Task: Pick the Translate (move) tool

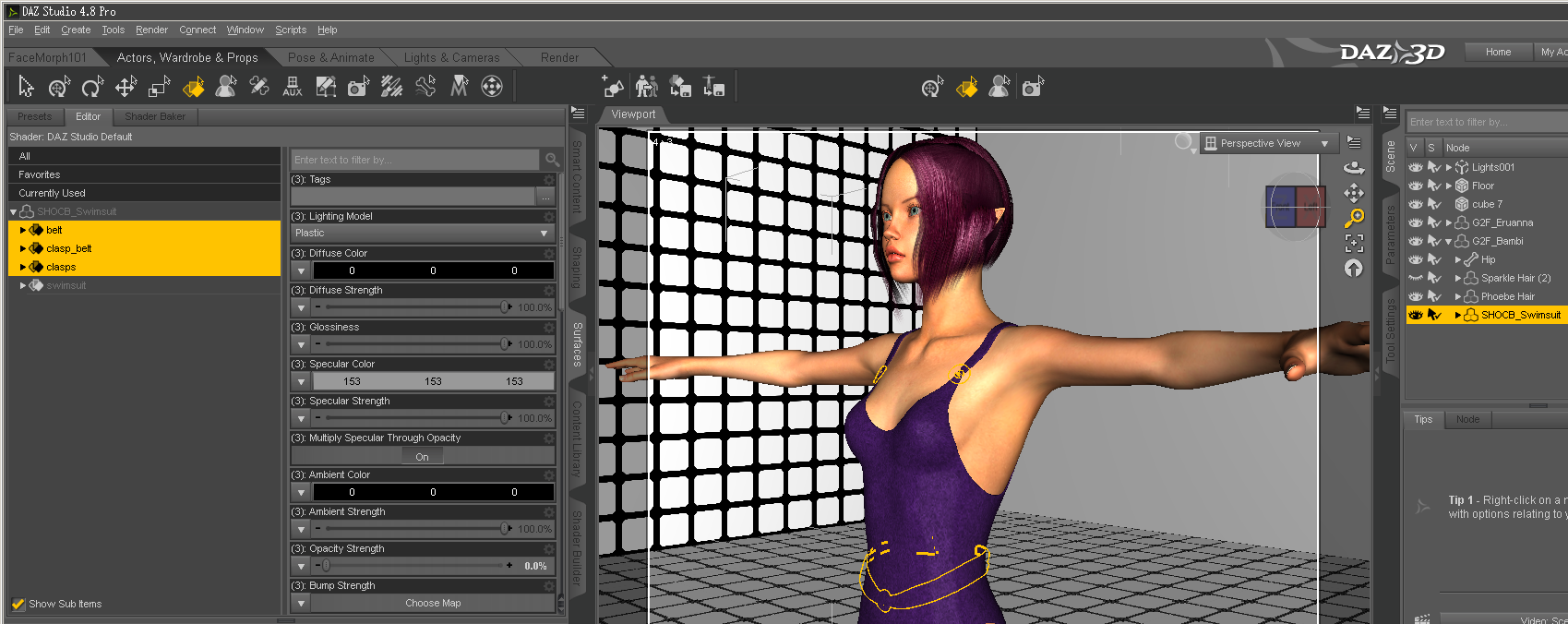Action: point(126,87)
